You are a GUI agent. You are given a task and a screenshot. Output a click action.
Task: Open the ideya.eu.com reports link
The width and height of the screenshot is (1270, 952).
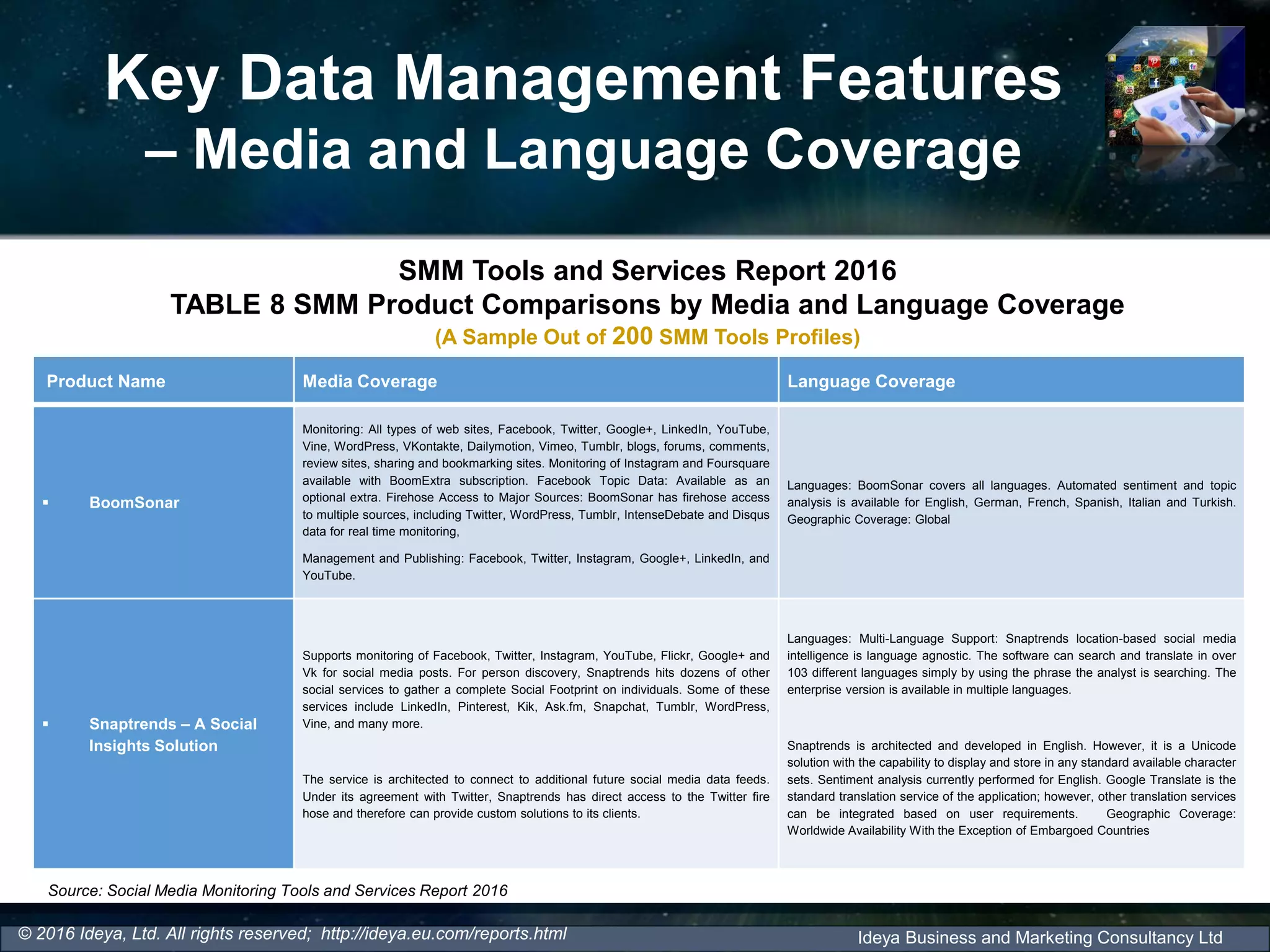click(443, 933)
